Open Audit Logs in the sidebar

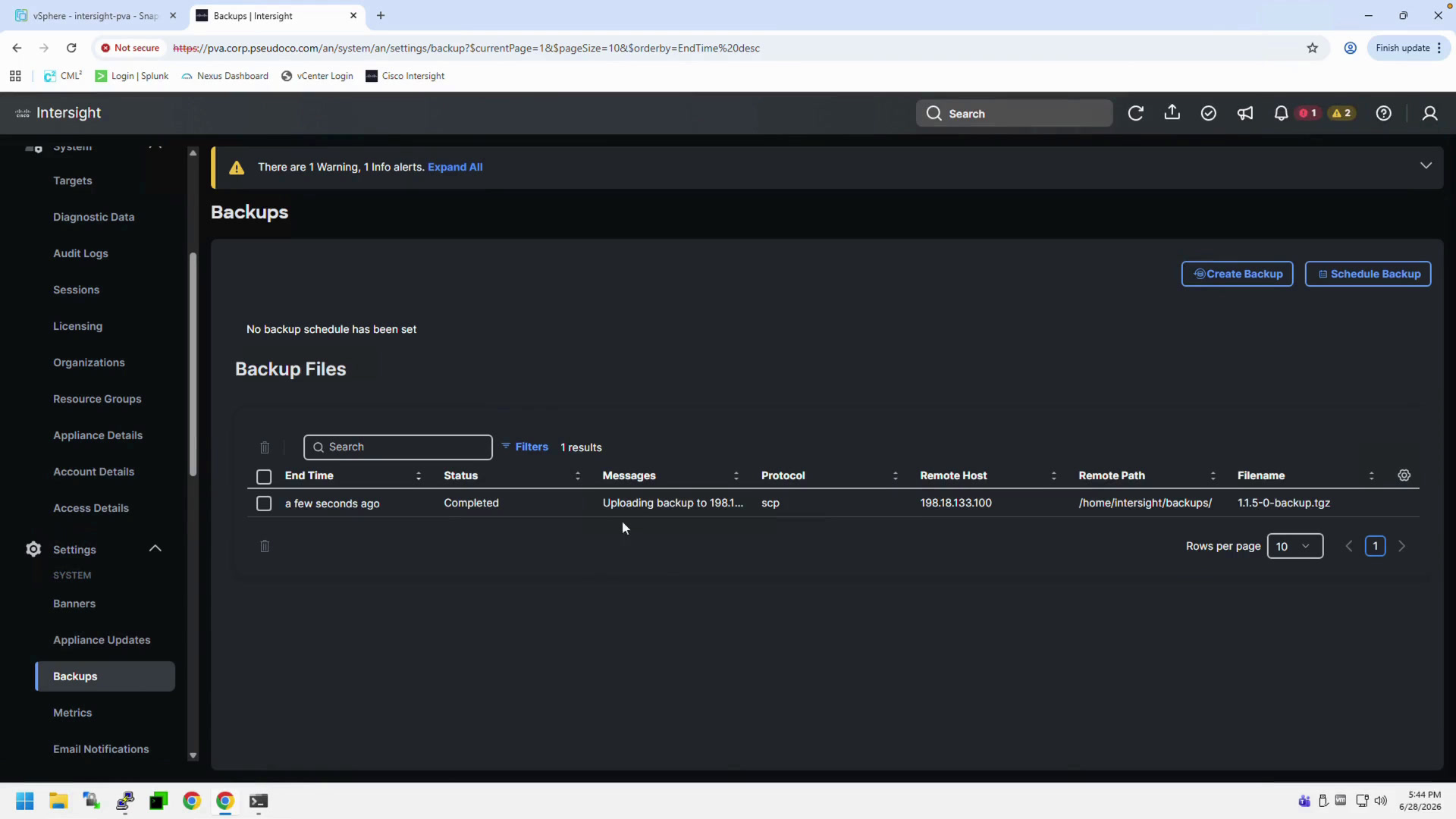tap(80, 253)
